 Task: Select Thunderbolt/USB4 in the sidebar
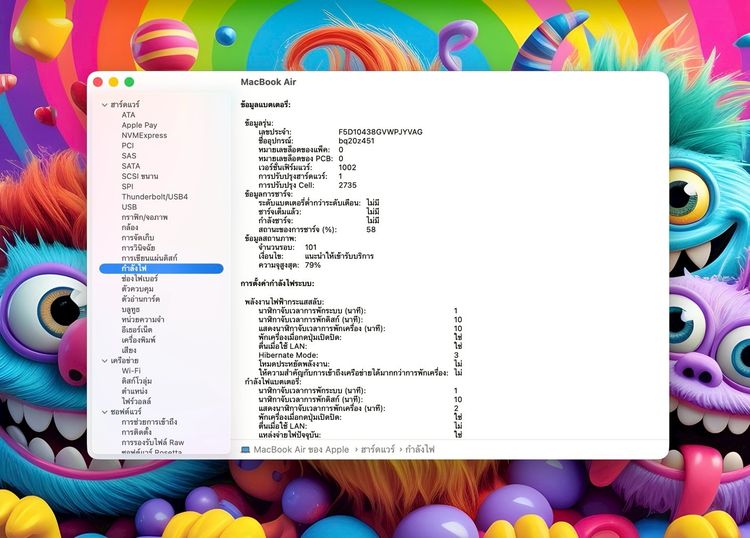154,196
